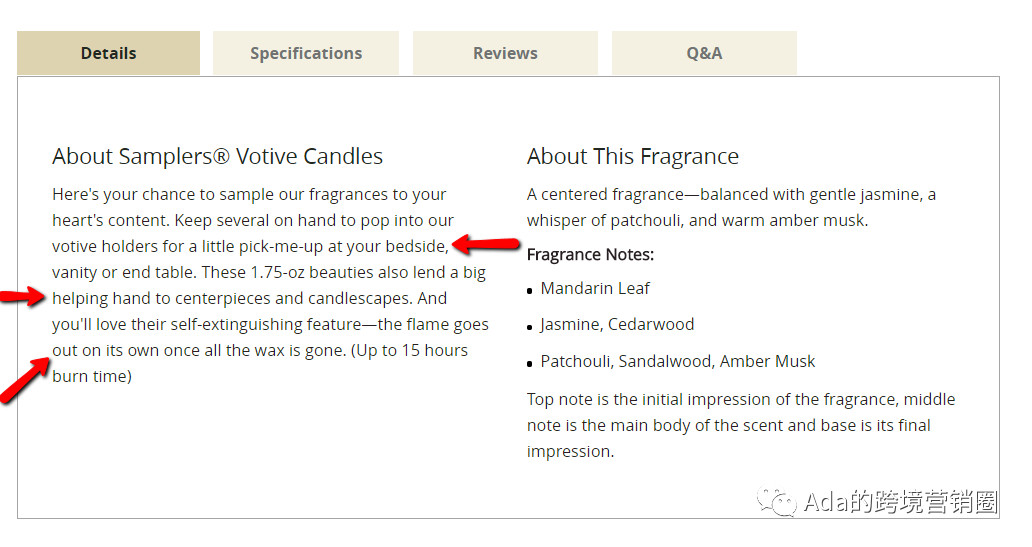Click the red arrow pointing at "bedside"
Image resolution: width=1032 pixels, height=547 pixels.
[x=487, y=244]
